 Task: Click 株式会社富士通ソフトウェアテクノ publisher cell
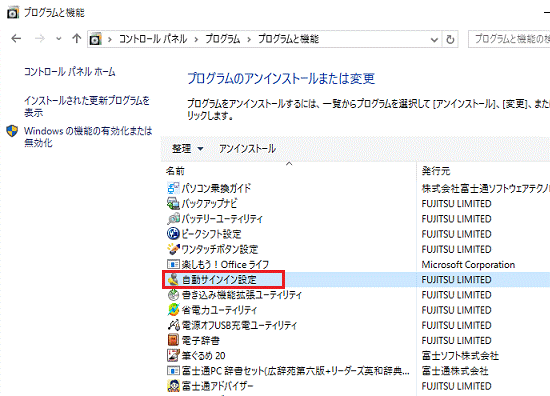pyautogui.click(x=486, y=188)
